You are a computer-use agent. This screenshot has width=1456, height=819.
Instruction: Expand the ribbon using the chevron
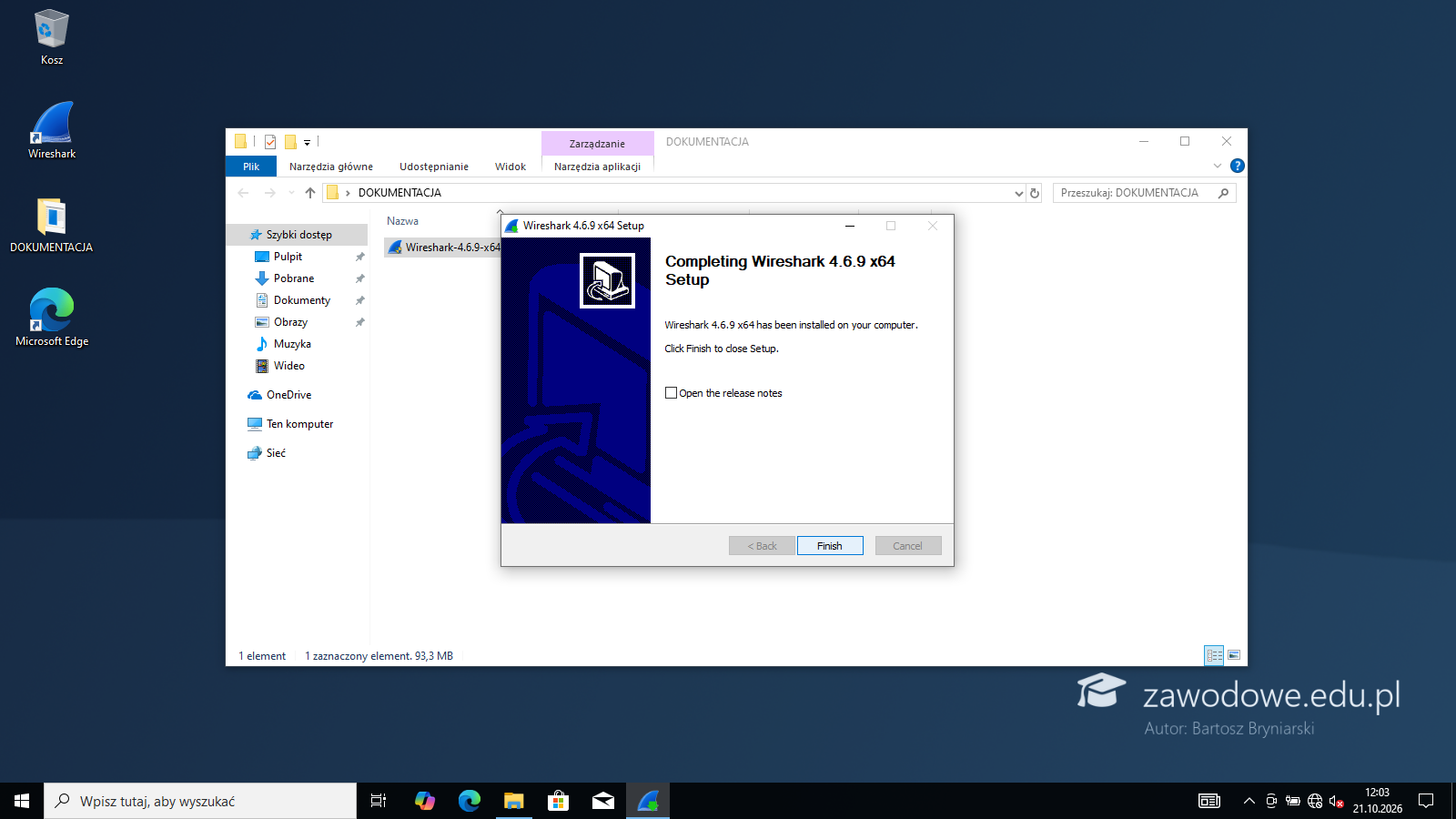1218,166
